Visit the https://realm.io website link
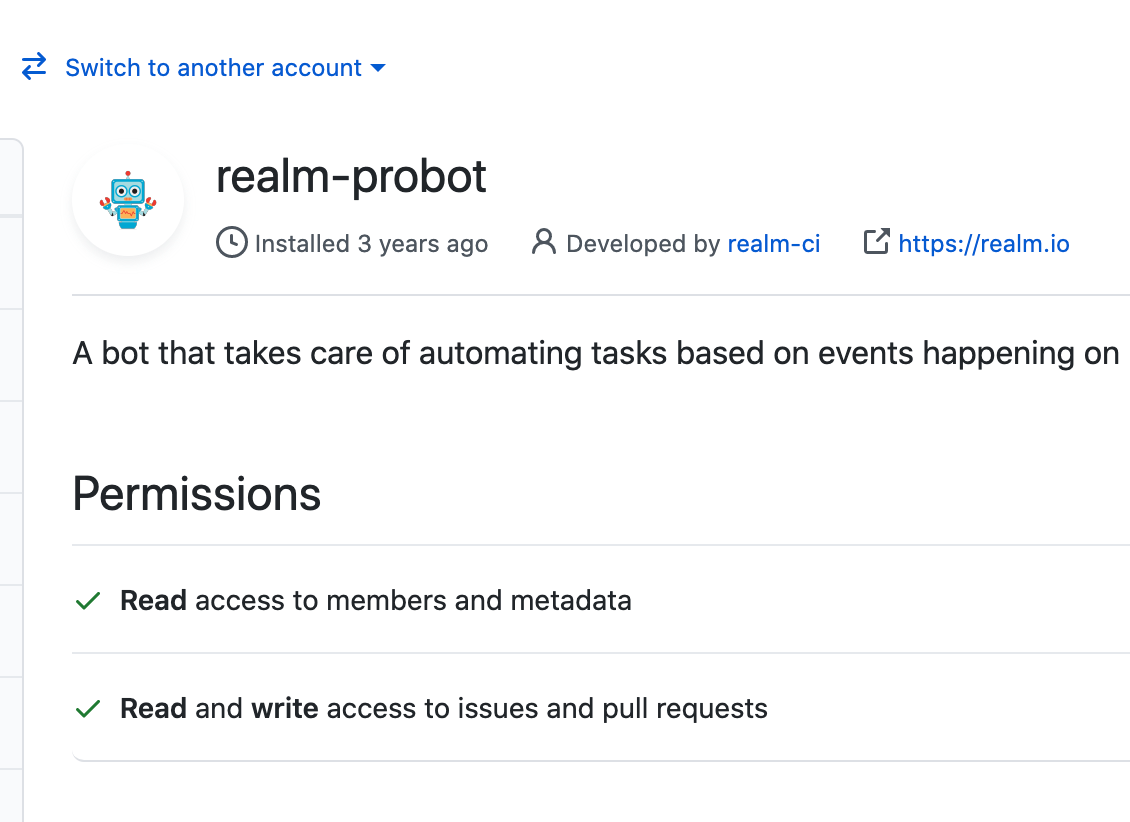1130x822 pixels. point(983,243)
